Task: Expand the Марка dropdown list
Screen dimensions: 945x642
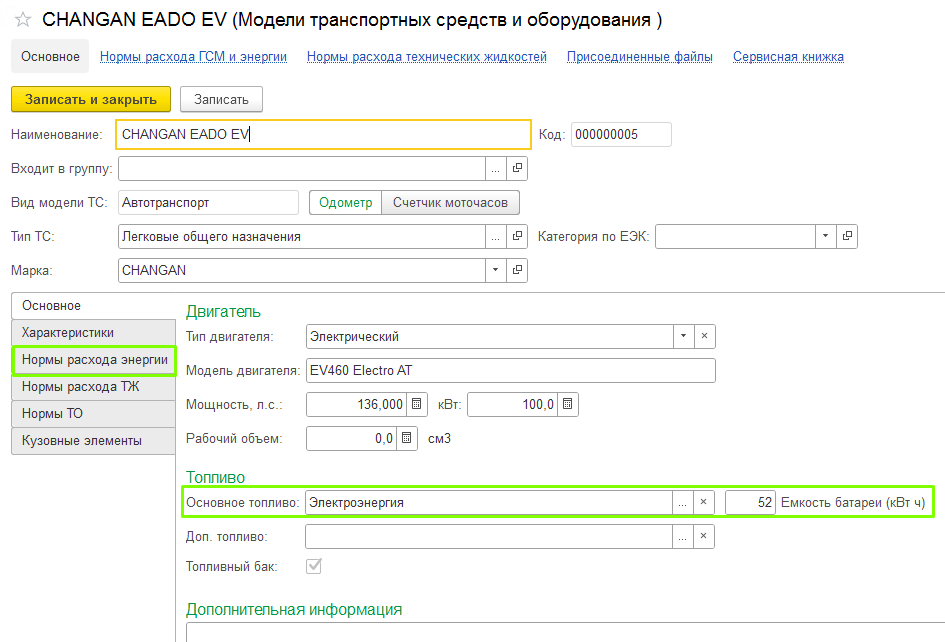Action: [x=496, y=270]
